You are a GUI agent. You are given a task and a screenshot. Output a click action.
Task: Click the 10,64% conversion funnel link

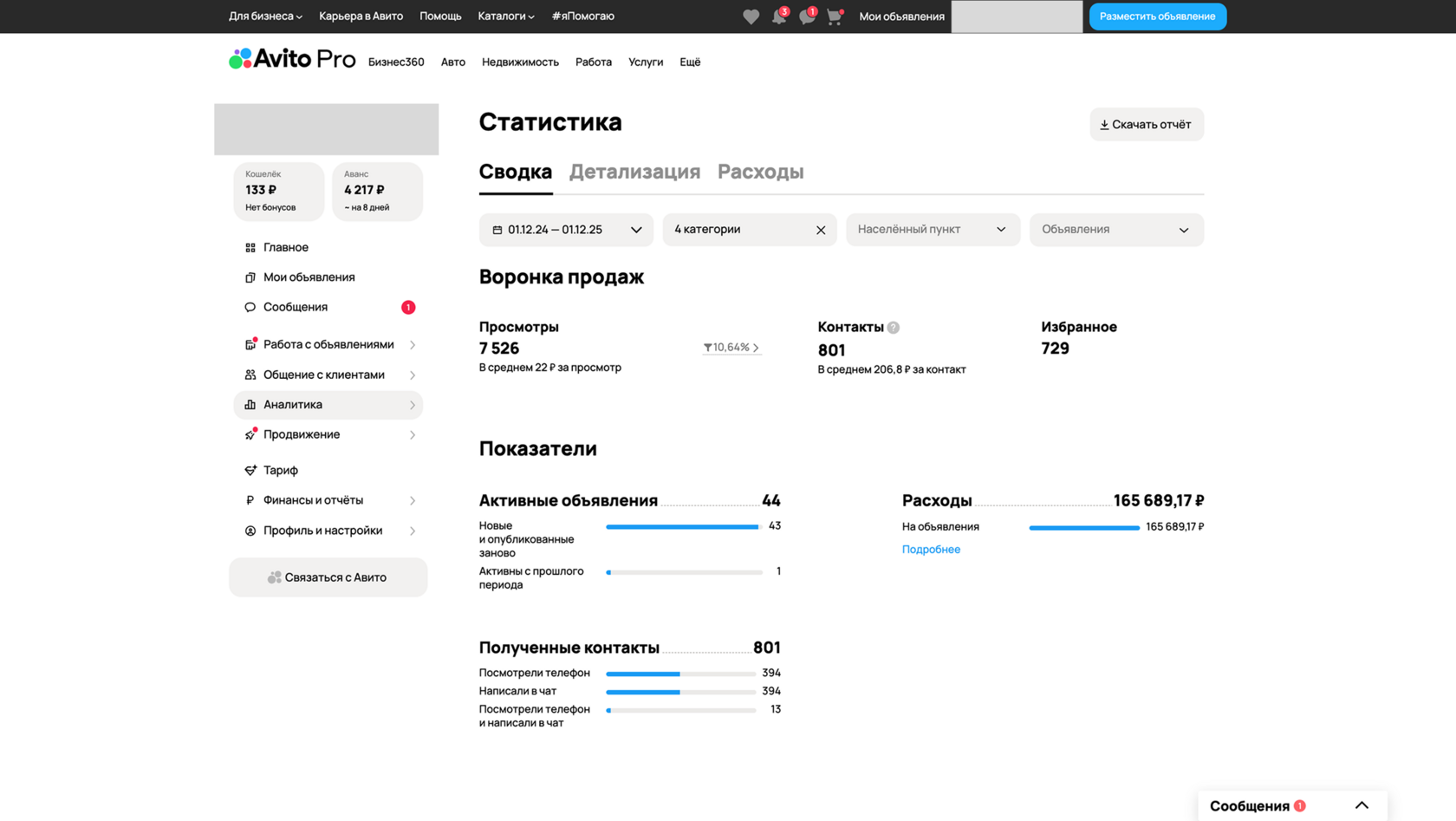pos(731,348)
